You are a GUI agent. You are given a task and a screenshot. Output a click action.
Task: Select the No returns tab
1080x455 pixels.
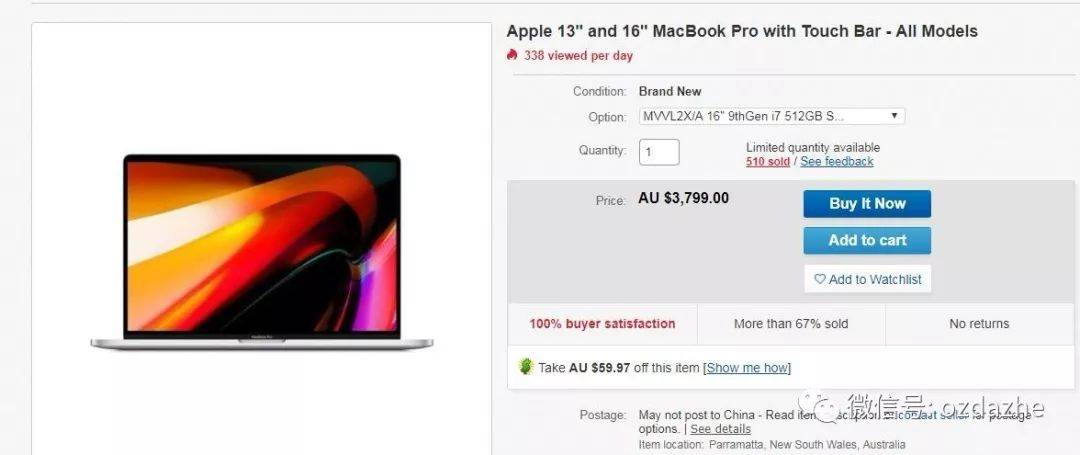click(979, 324)
